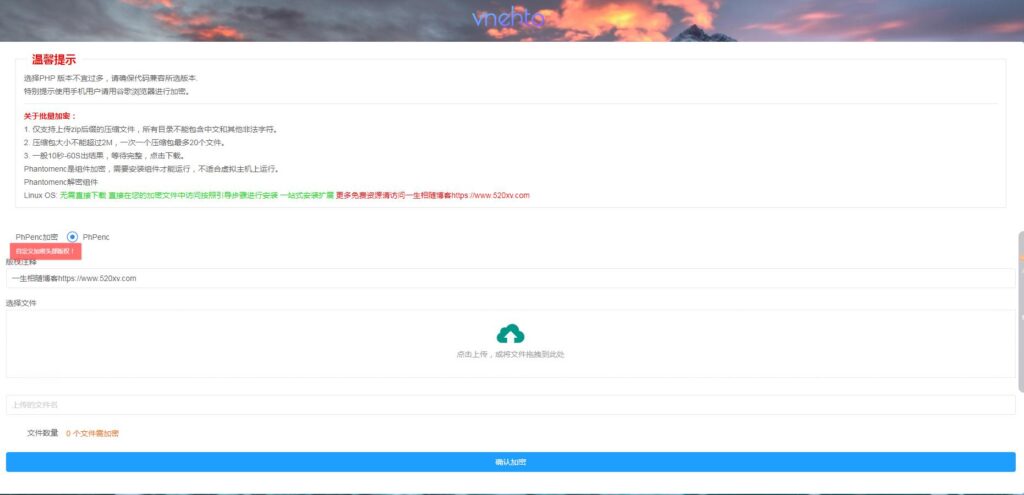The width and height of the screenshot is (1024, 495).
Task: Click the orange 0 个文件需加密 counter
Action: pyautogui.click(x=92, y=433)
